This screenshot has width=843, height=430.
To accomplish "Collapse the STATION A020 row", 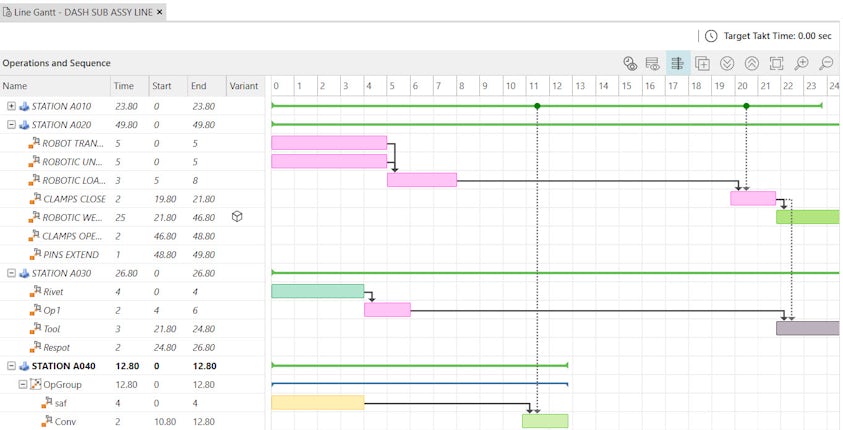I will pyautogui.click(x=11, y=125).
